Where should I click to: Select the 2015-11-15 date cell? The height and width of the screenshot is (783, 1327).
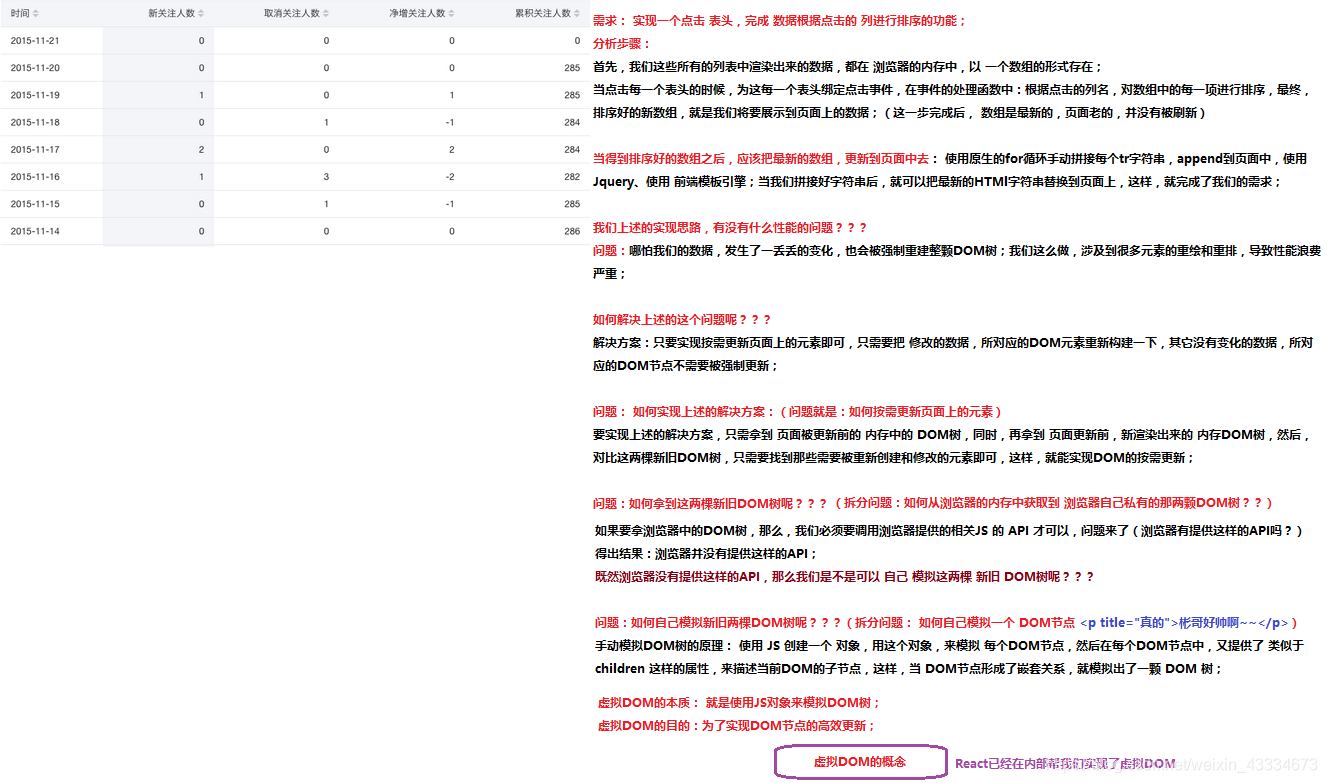click(x=35, y=204)
